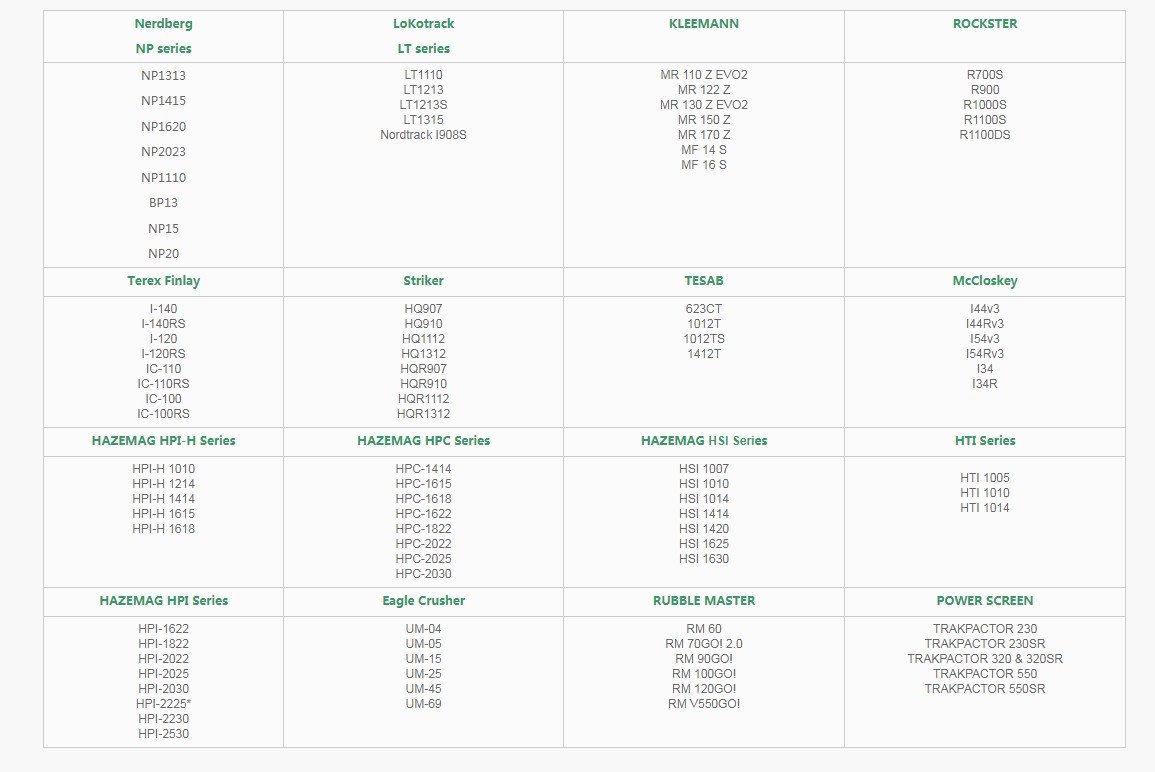Click MR 110 Z EVO2

(703, 75)
